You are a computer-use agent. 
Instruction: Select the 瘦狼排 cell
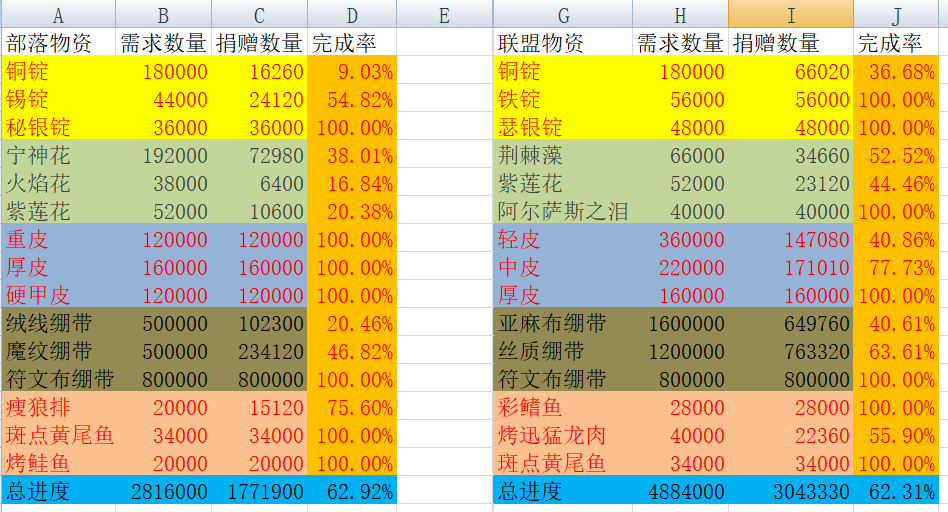click(58, 407)
